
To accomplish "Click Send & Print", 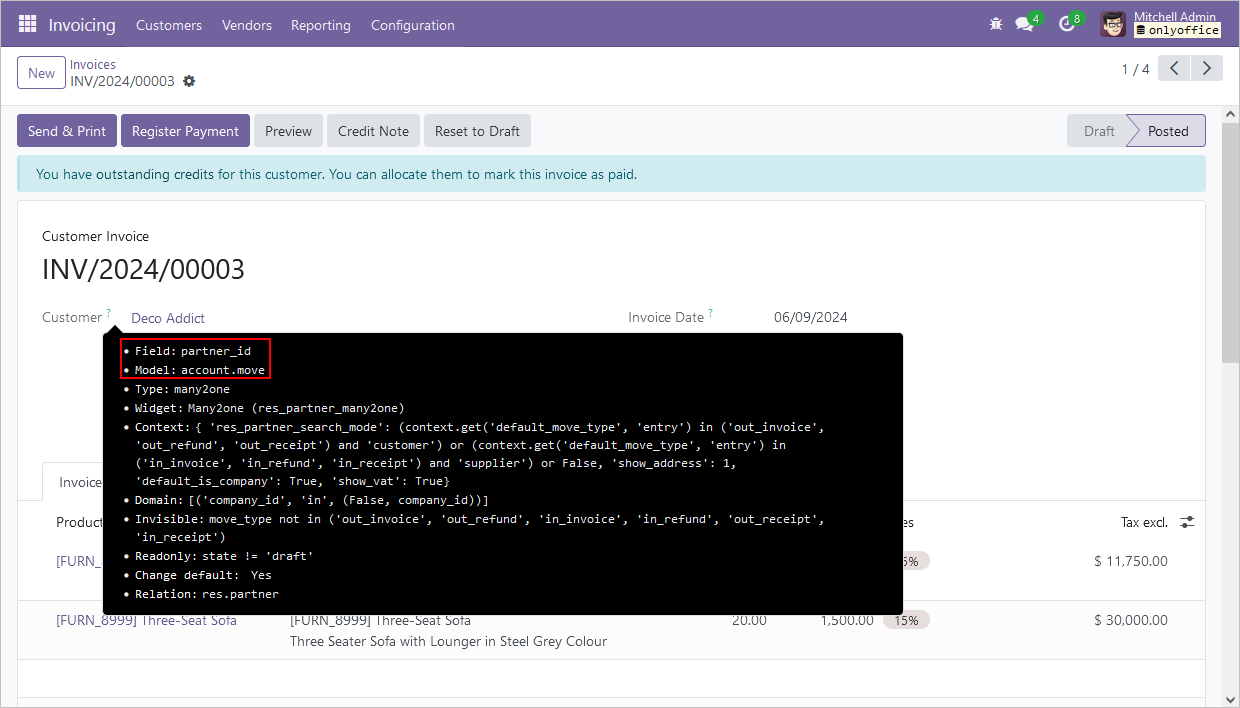I will [66, 130].
